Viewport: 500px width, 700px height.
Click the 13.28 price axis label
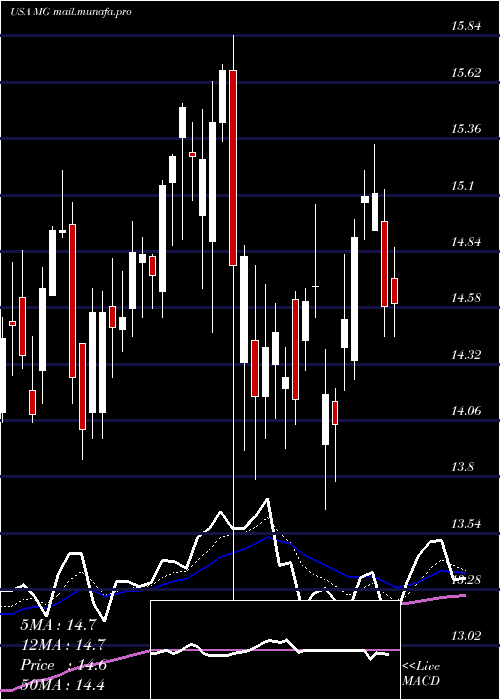click(466, 580)
